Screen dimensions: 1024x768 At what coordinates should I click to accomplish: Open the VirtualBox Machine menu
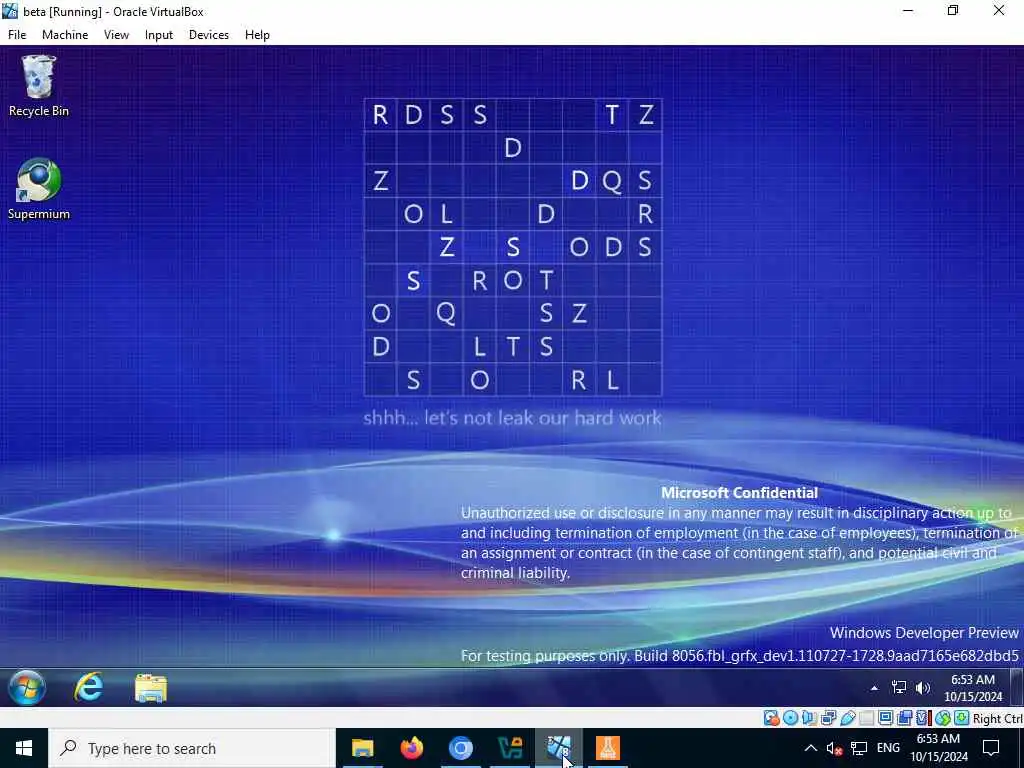pyautogui.click(x=65, y=35)
